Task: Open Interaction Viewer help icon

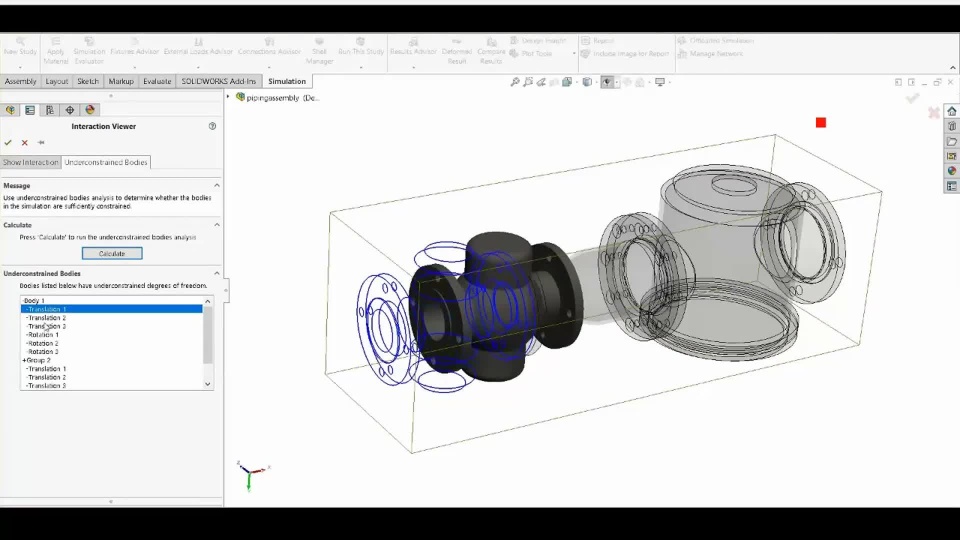Action: pyautogui.click(x=212, y=126)
